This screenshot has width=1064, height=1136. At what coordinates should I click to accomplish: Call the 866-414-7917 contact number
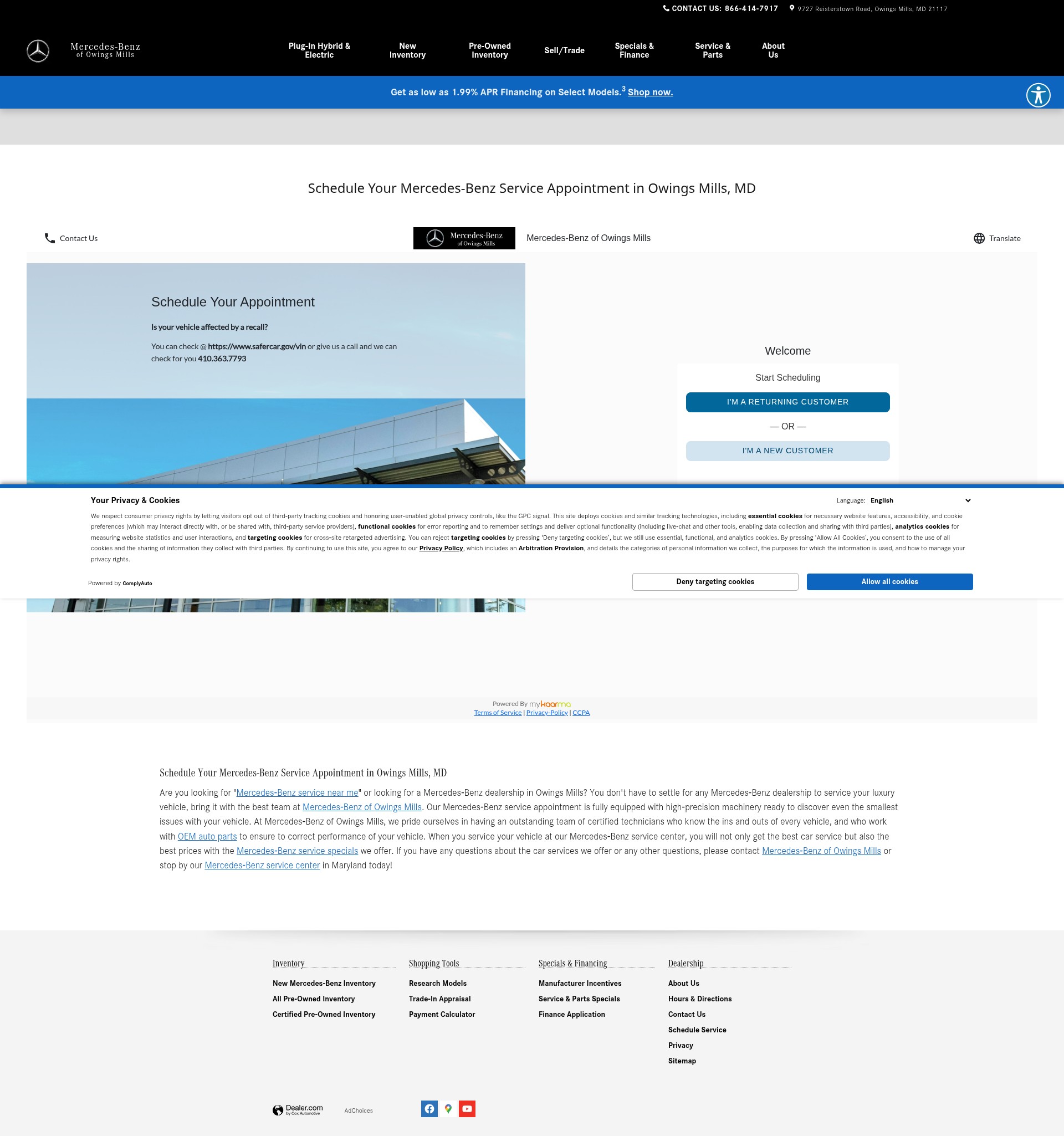point(751,8)
